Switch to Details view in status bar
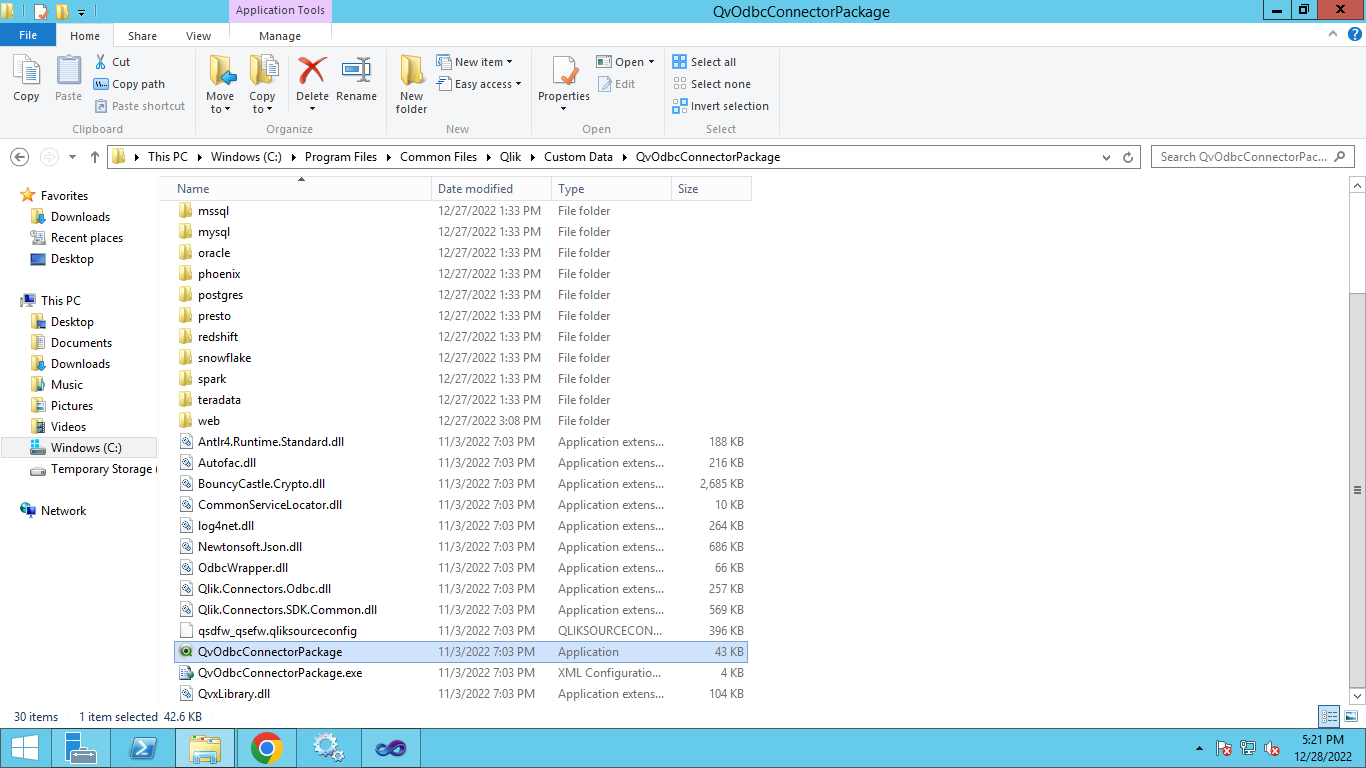This screenshot has width=1366, height=768. (x=1329, y=716)
